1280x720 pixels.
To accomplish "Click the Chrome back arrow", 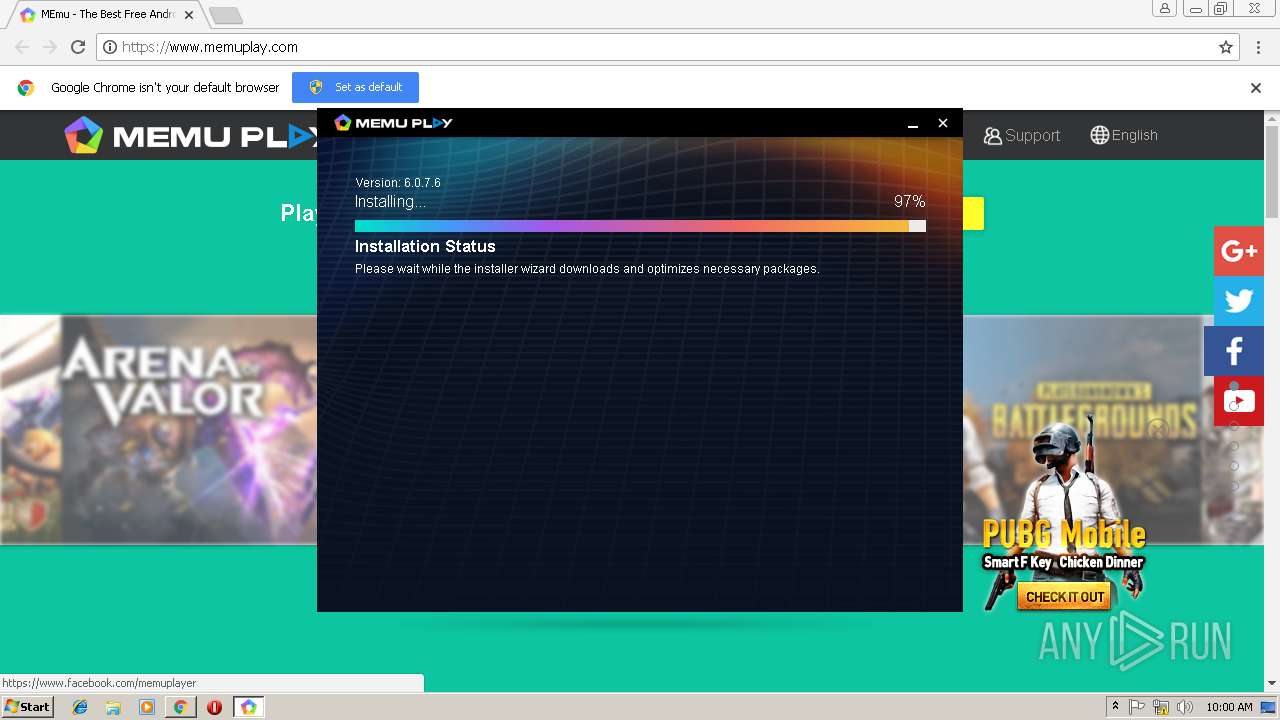I will [x=22, y=47].
